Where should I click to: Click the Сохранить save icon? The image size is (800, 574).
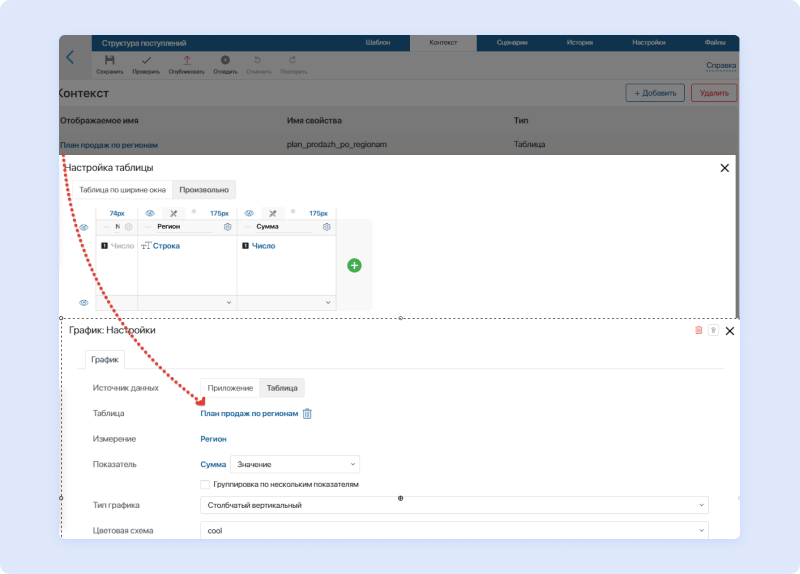pos(110,61)
